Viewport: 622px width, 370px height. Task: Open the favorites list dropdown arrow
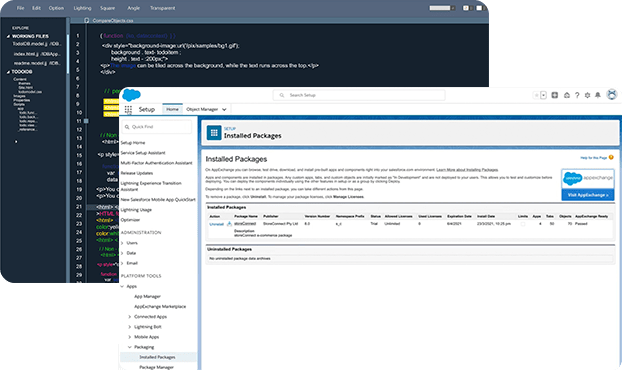tap(543, 95)
